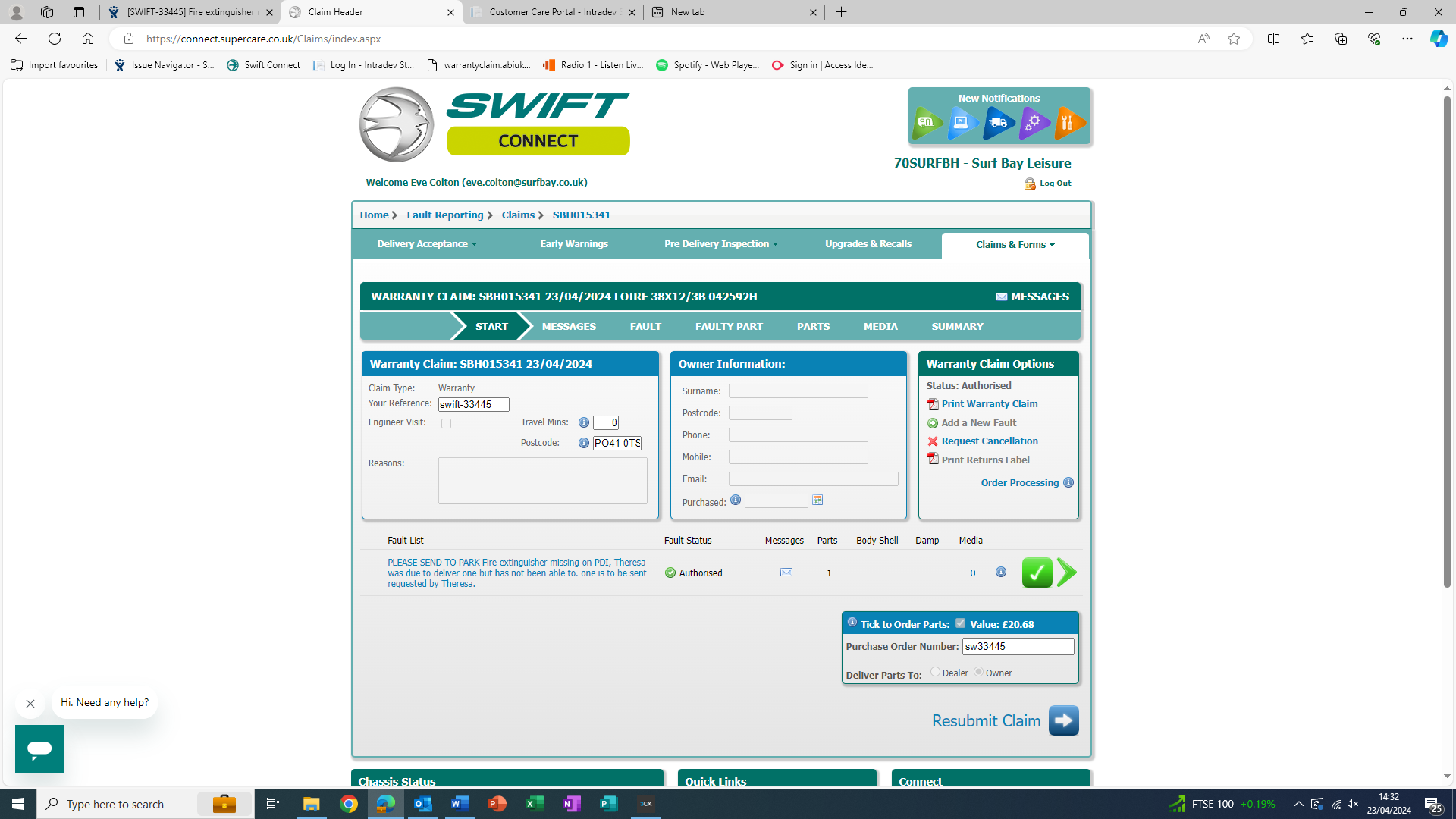Click the purple gear notification icon
The height and width of the screenshot is (819, 1456).
tap(1034, 122)
